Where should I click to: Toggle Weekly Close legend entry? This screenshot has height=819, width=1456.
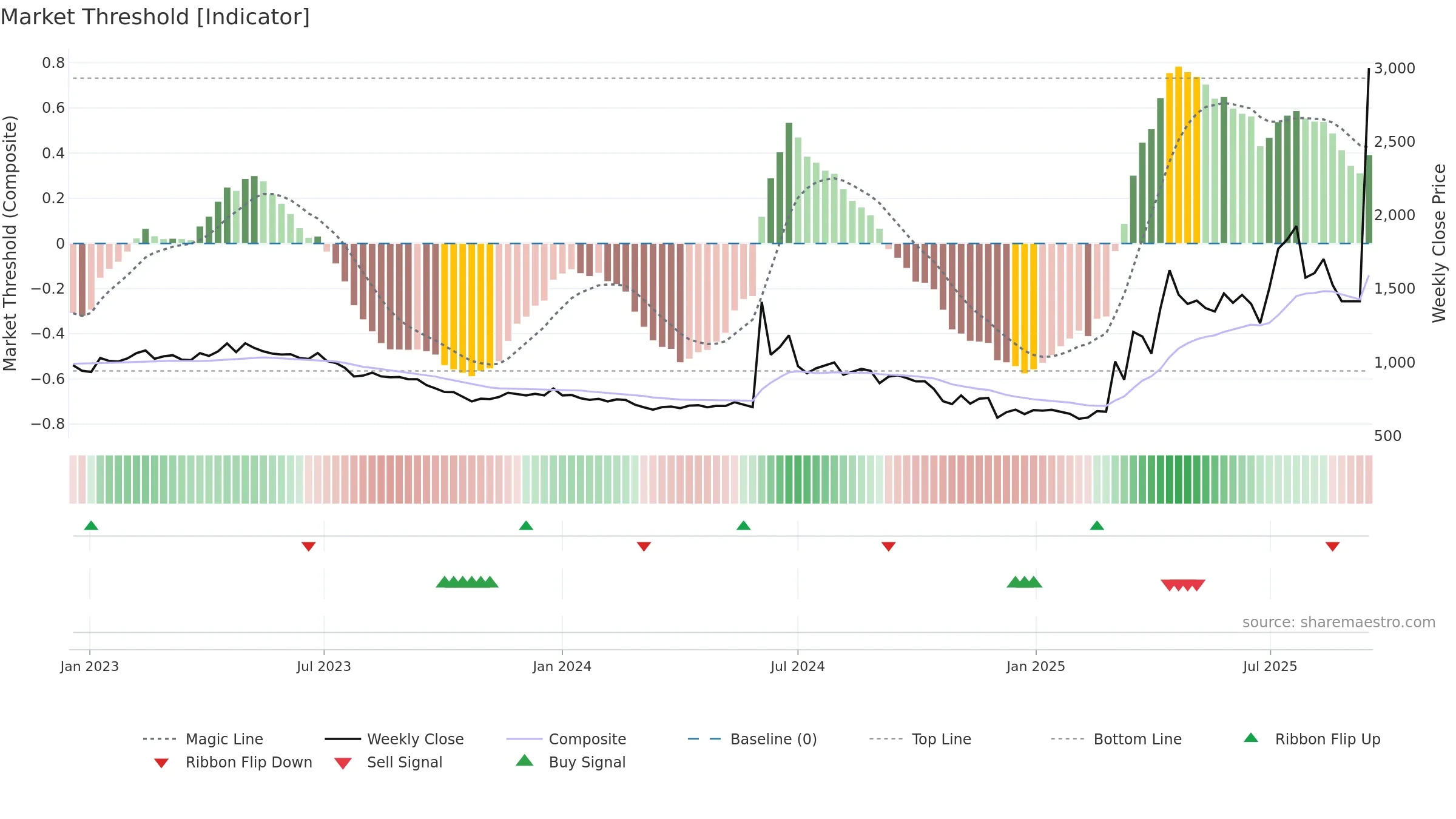click(x=394, y=739)
